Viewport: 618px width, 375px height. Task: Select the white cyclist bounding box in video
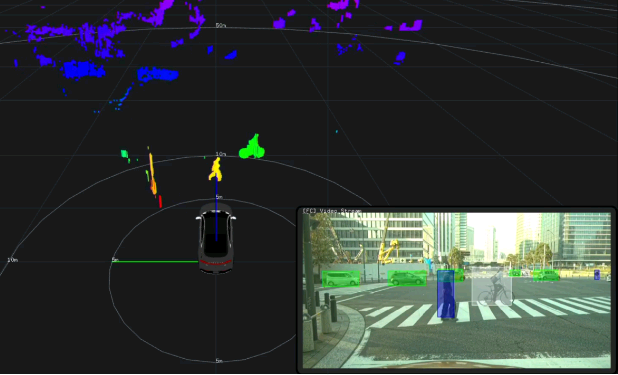[x=491, y=286]
